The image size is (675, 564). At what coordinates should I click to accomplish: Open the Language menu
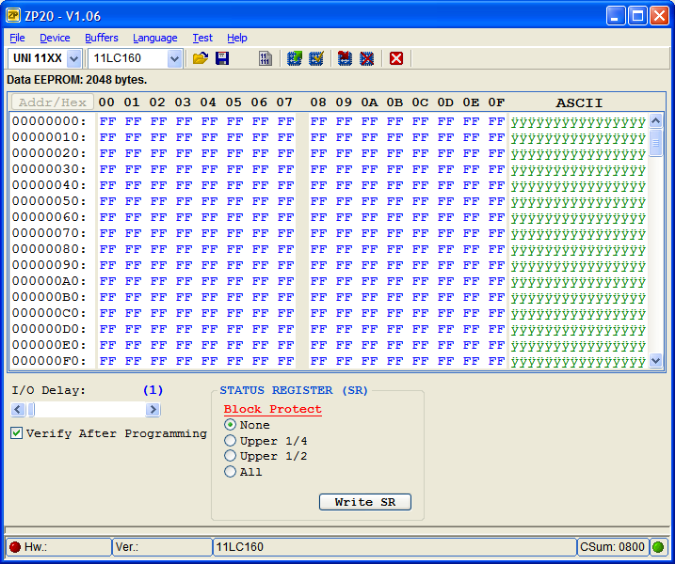[x=155, y=38]
